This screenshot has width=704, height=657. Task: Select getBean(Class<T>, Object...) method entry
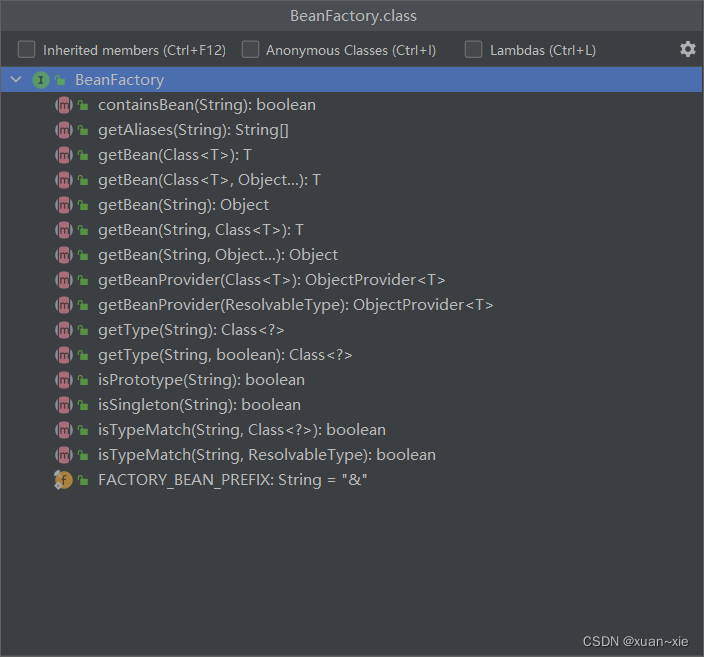point(209,180)
